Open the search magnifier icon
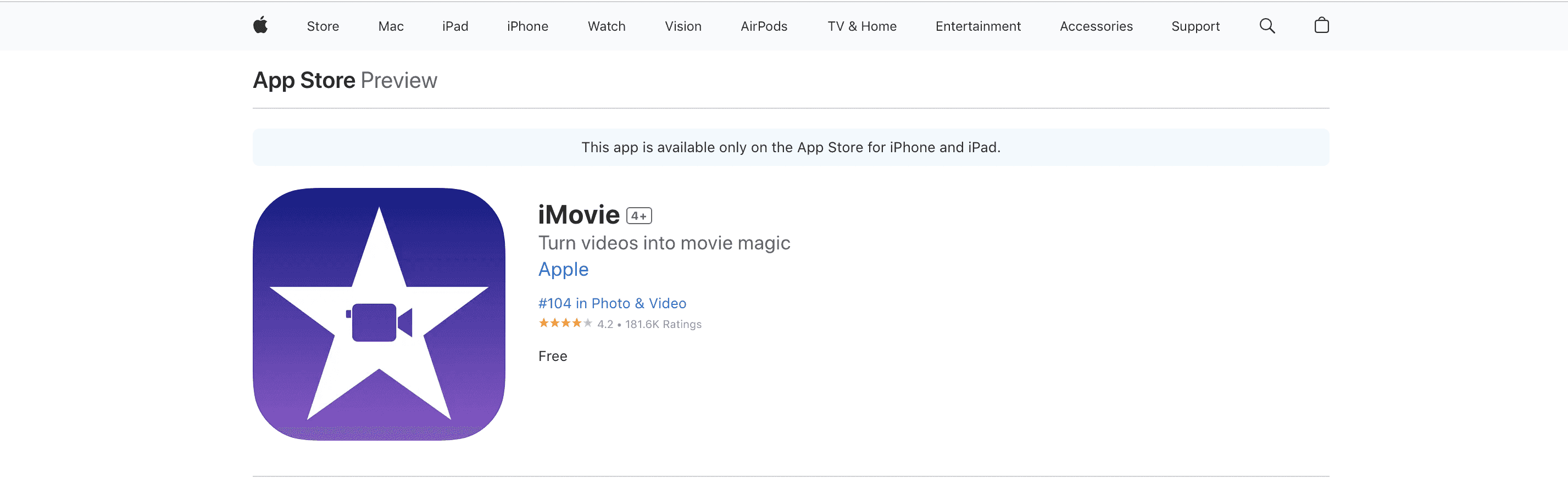The height and width of the screenshot is (478, 1568). click(x=1267, y=26)
